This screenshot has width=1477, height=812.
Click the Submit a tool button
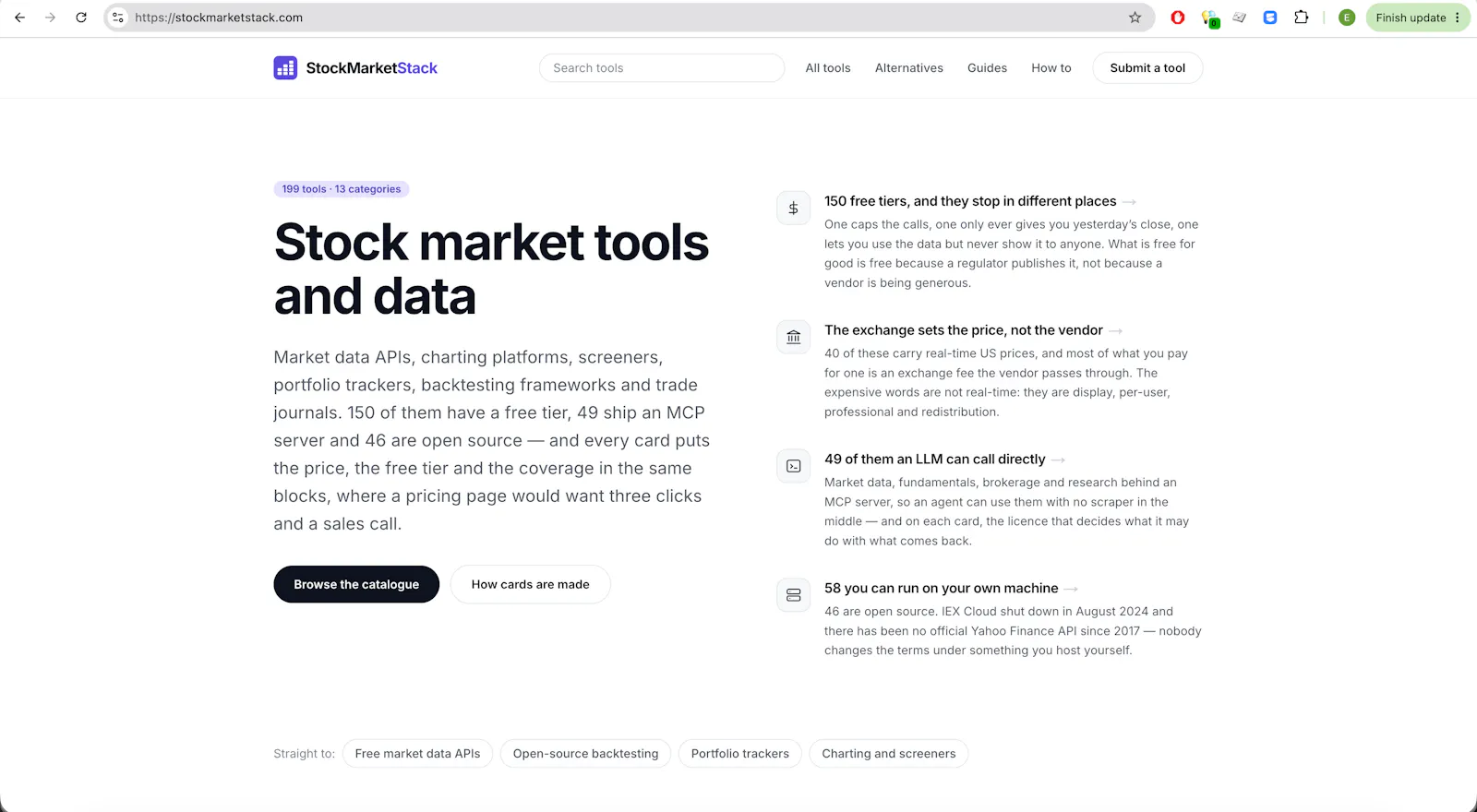(x=1147, y=68)
